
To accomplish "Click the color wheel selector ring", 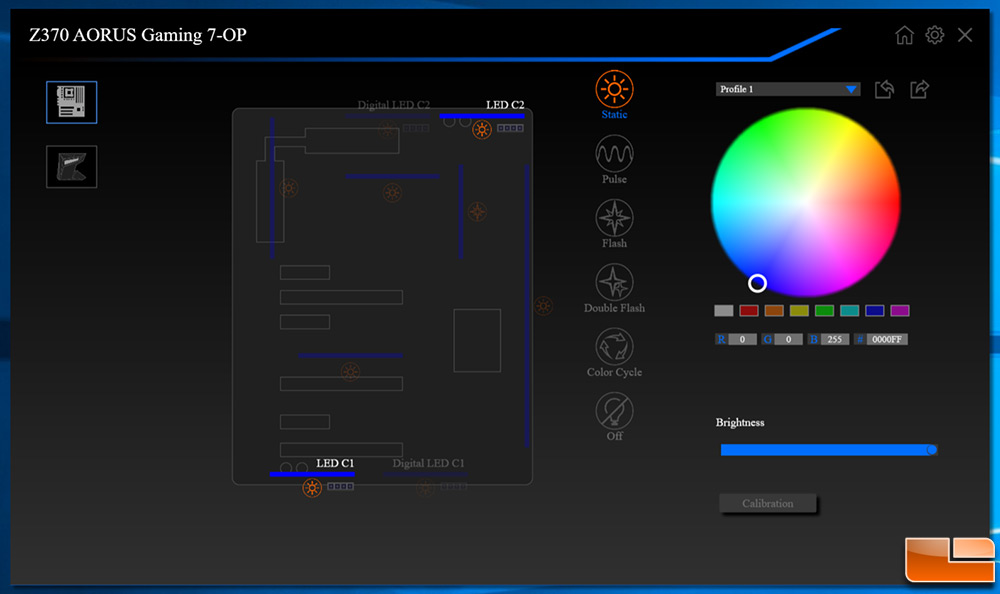I will coord(757,283).
